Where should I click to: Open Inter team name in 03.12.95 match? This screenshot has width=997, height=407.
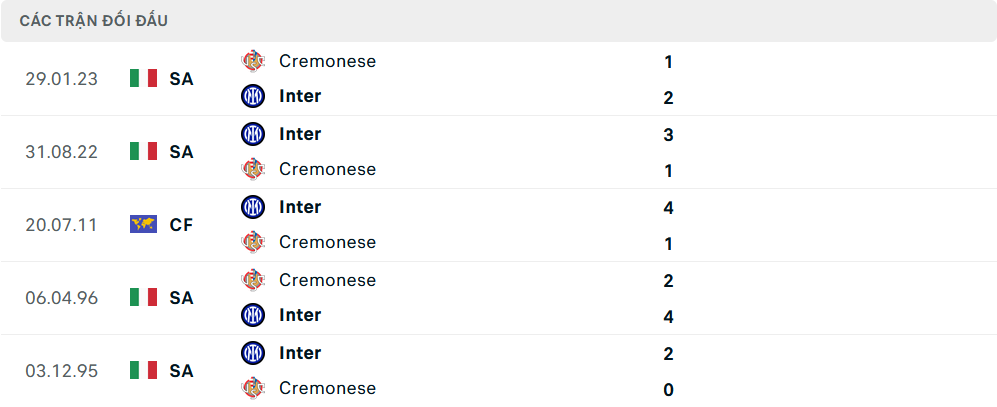pos(300,353)
